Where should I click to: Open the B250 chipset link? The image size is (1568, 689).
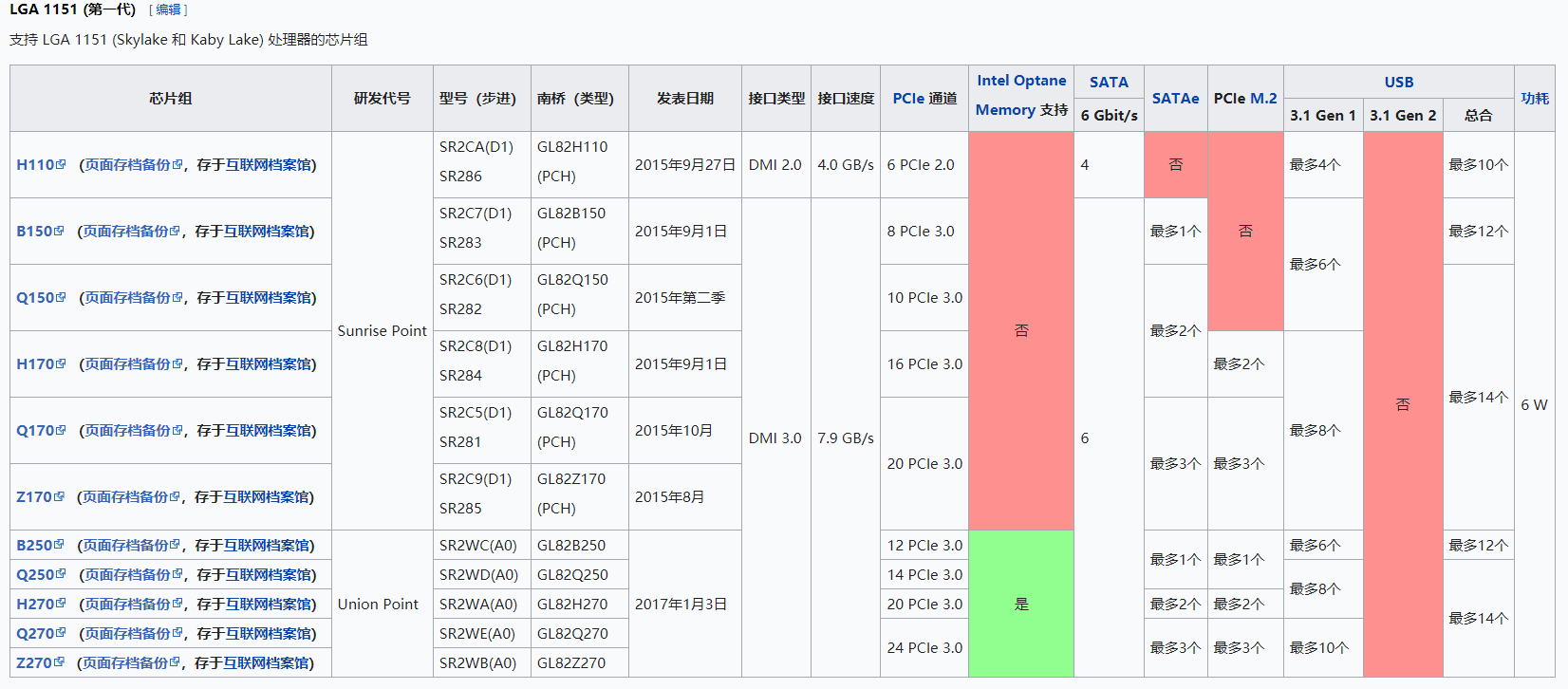pos(34,546)
